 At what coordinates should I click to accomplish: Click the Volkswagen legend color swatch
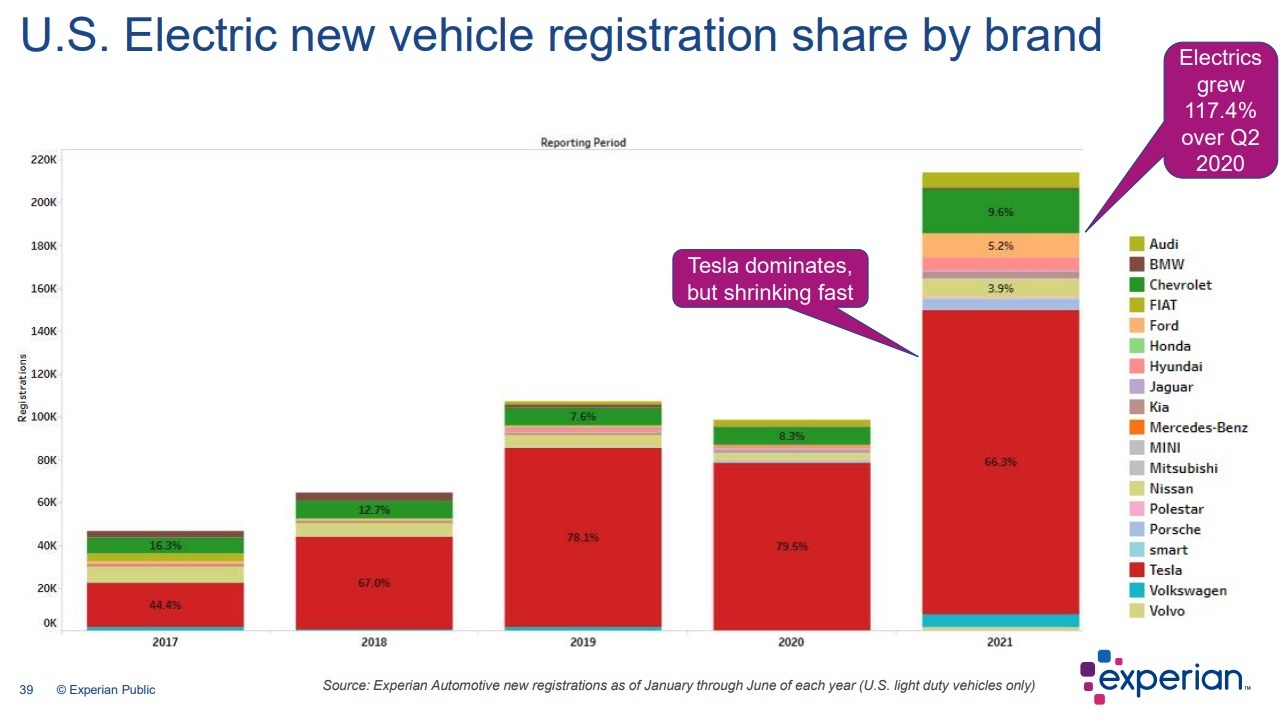[x=1136, y=591]
